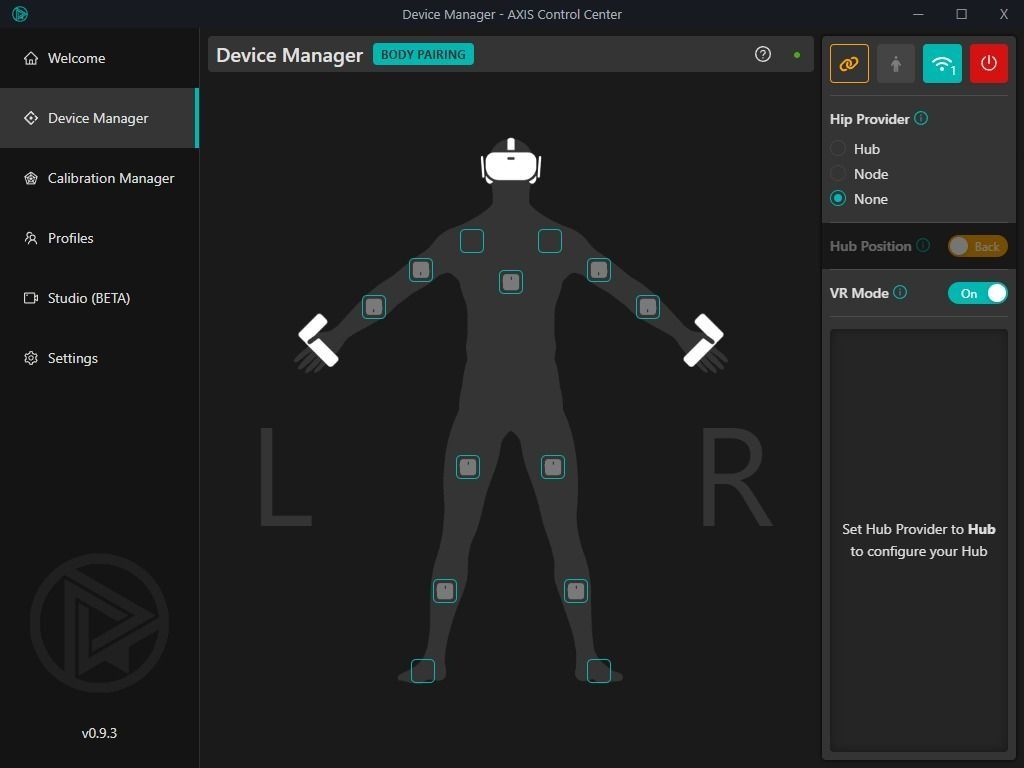Select the left shoulder empty node slot
The height and width of the screenshot is (768, 1024).
pyautogui.click(x=472, y=241)
